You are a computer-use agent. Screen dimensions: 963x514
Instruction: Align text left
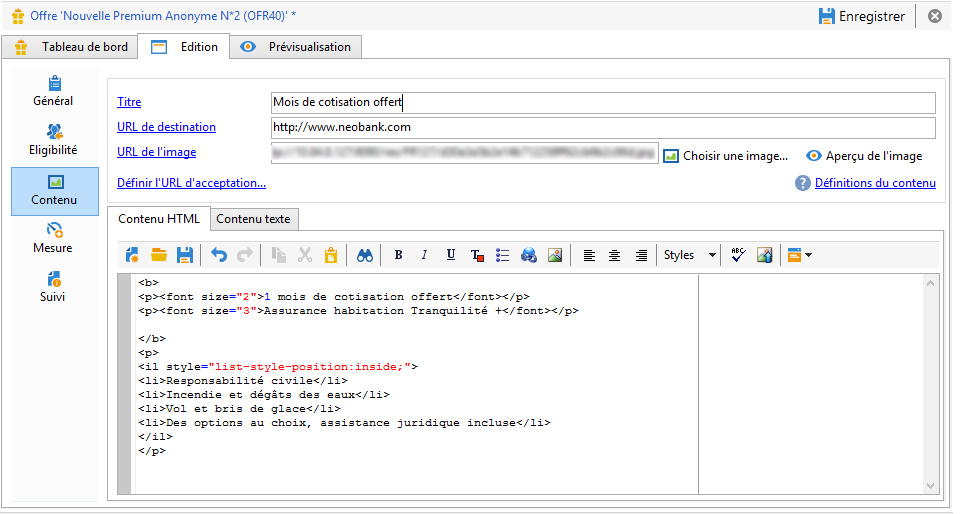tap(589, 255)
